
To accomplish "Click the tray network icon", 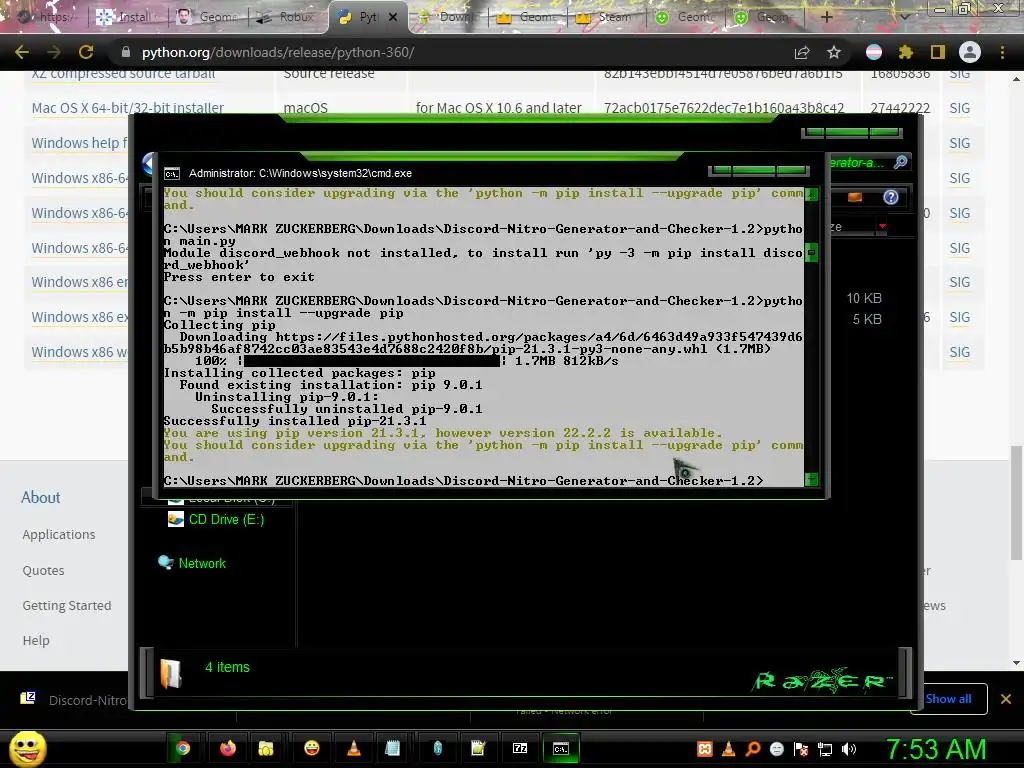I will [x=825, y=749].
